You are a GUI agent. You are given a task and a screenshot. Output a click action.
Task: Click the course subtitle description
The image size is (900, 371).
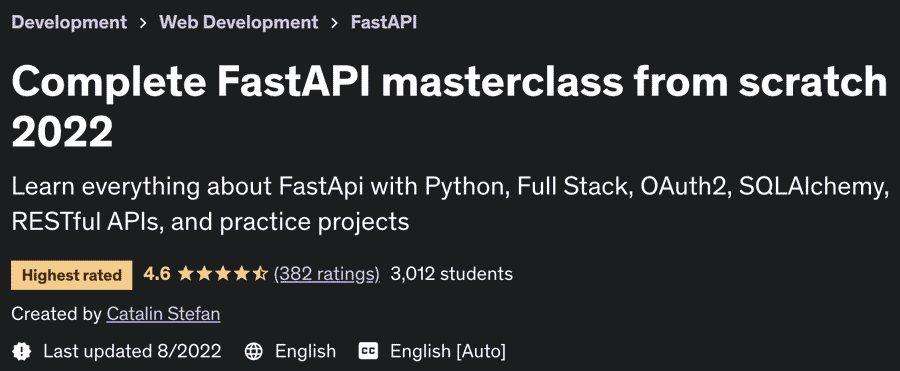pos(447,204)
